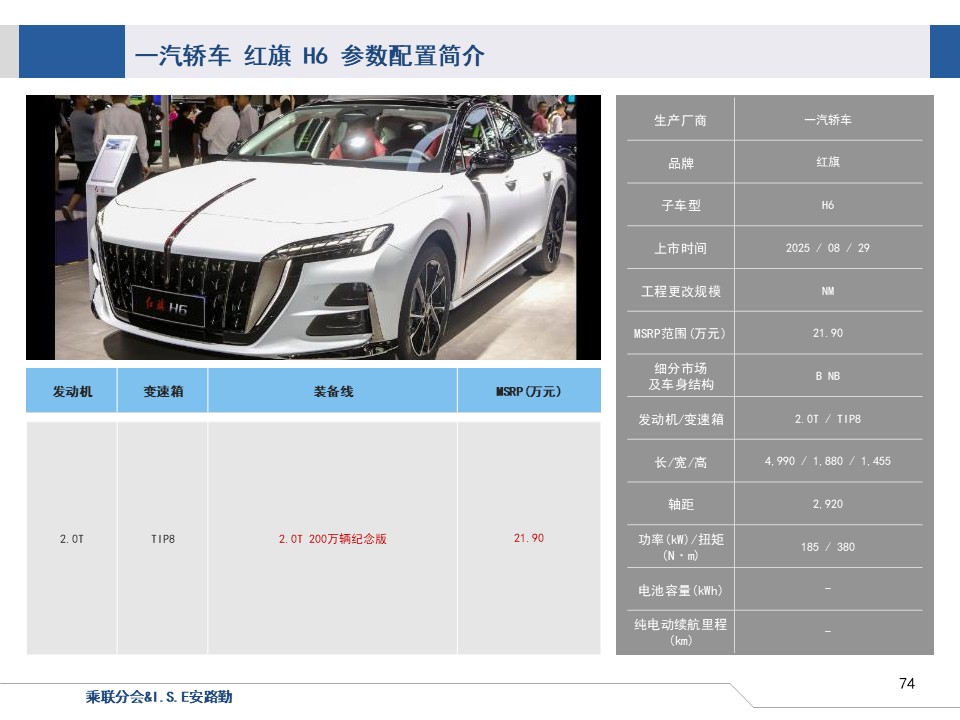Image resolution: width=960 pixels, height=720 pixels.
Task: Click the 185 / 380 power value
Action: (828, 547)
